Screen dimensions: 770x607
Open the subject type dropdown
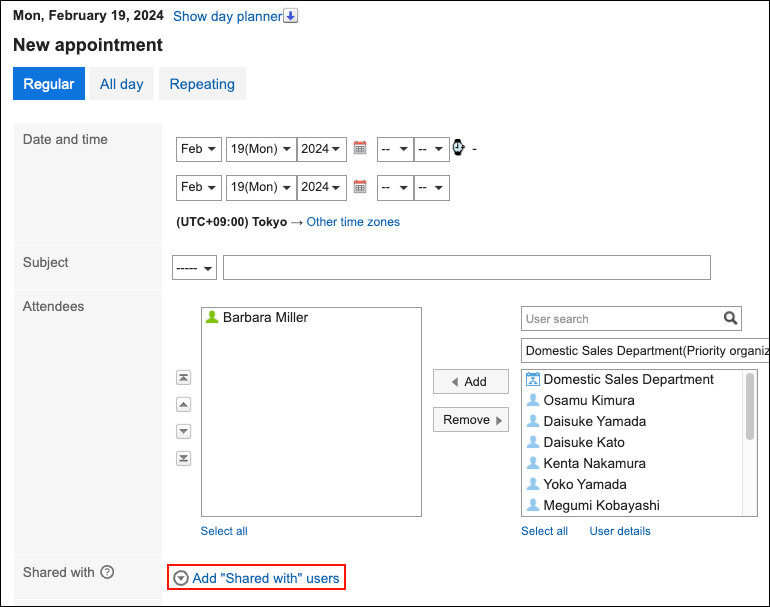pyautogui.click(x=194, y=268)
